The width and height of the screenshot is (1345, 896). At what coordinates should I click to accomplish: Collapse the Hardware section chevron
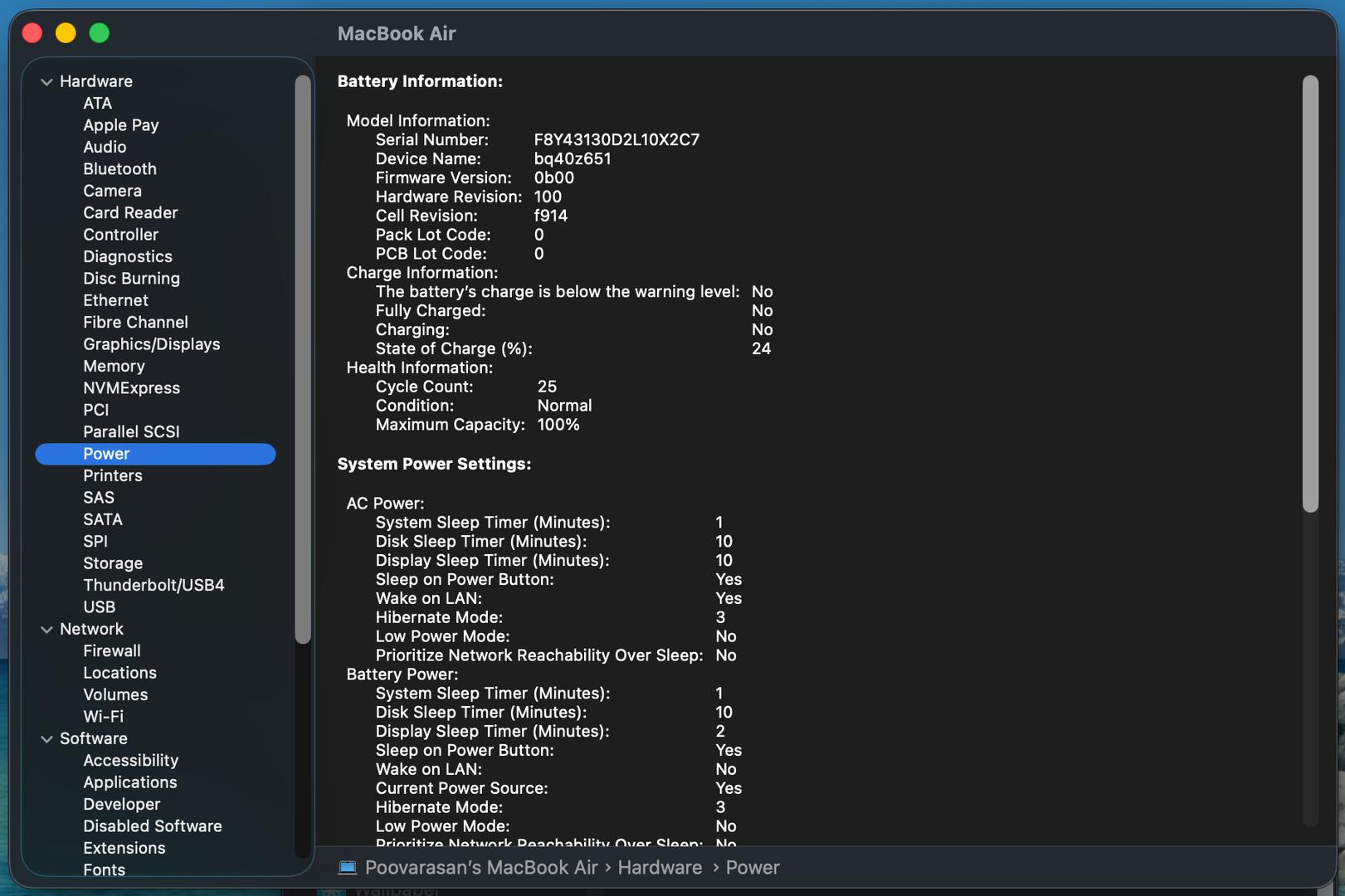(47, 81)
